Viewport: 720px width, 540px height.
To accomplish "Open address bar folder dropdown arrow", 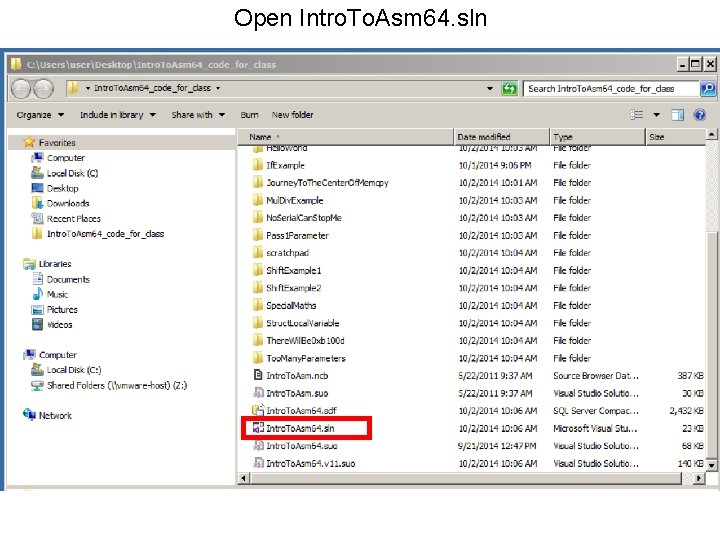I will pos(88,88).
